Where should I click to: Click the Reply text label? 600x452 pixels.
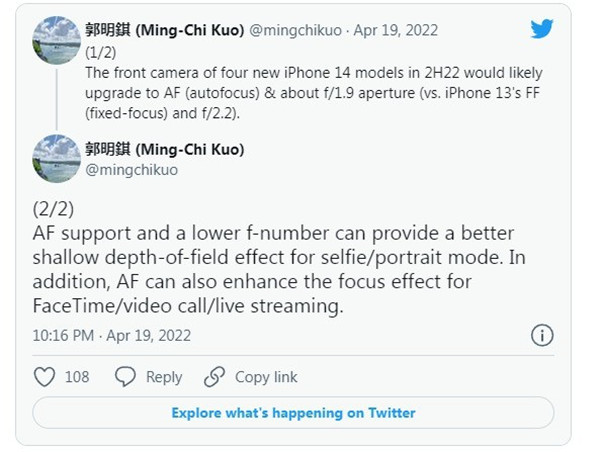(x=164, y=377)
